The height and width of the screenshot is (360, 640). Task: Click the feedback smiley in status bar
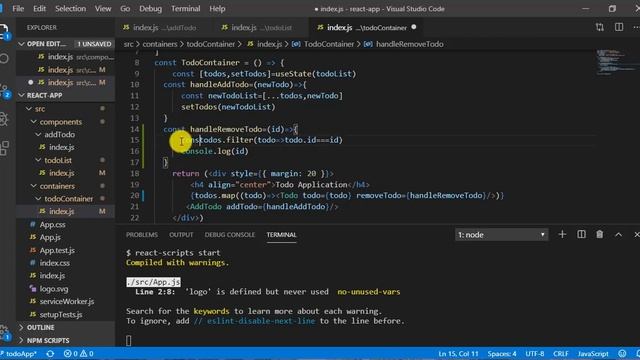pos(622,354)
